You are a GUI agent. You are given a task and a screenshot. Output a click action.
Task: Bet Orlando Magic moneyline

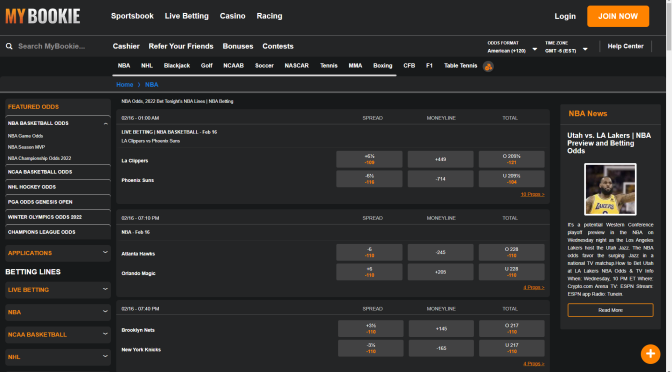[x=440, y=272]
